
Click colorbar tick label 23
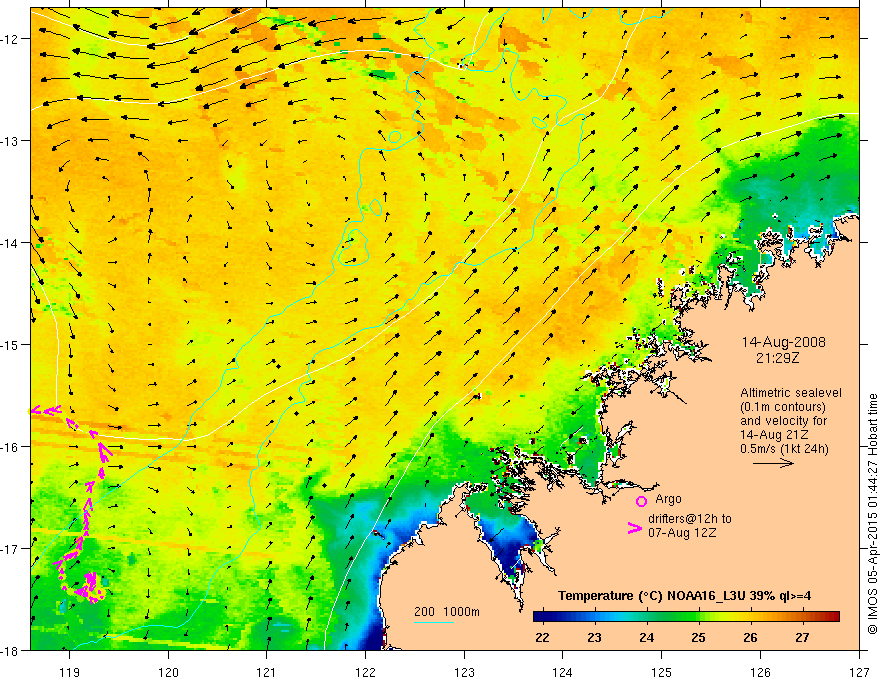594,637
